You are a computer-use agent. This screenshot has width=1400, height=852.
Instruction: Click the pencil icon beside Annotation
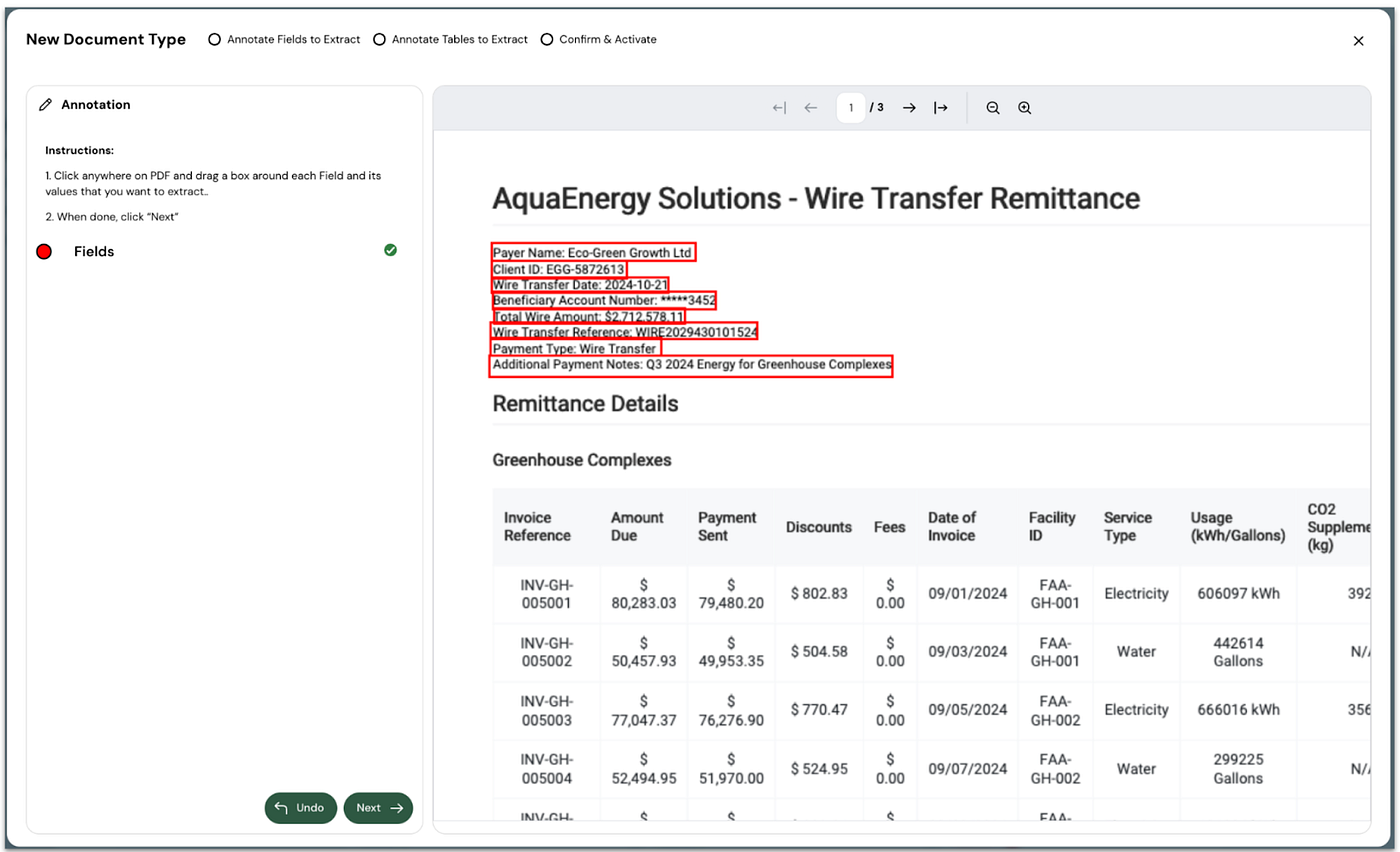click(43, 103)
